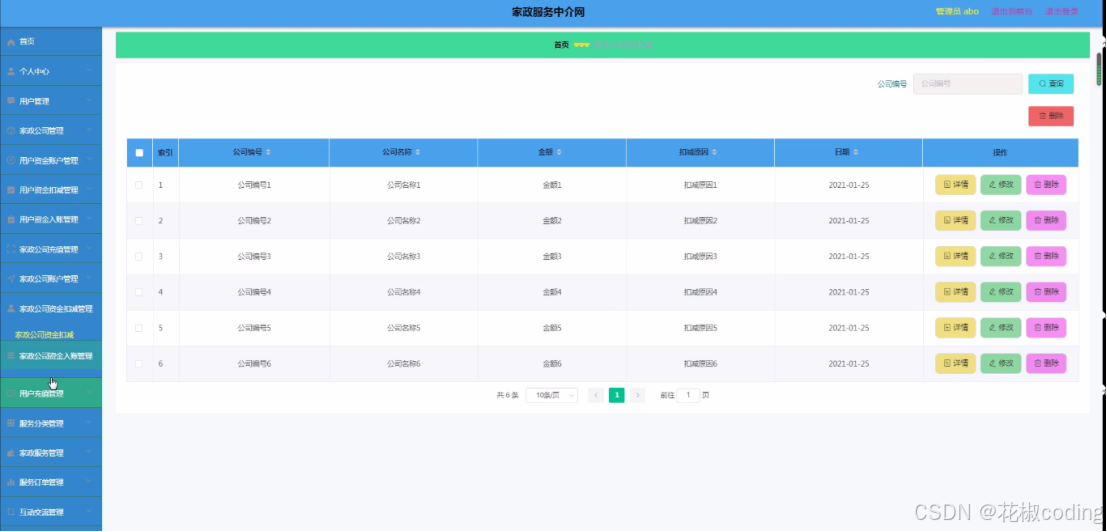Click 修改 for row 公司编号5
Screen dimensions: 1107x532
pos(1000,327)
